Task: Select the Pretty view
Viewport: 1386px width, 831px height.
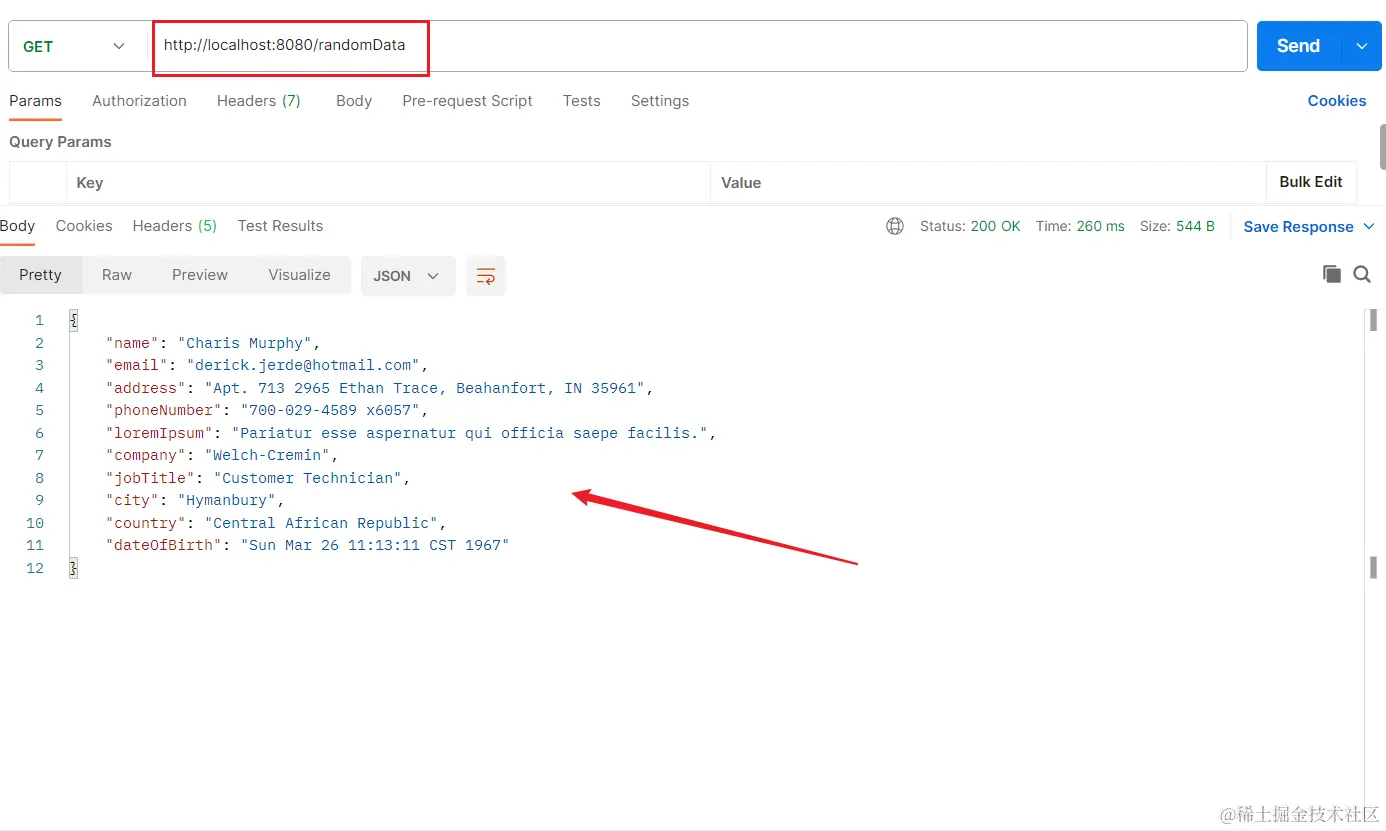Action: [40, 275]
